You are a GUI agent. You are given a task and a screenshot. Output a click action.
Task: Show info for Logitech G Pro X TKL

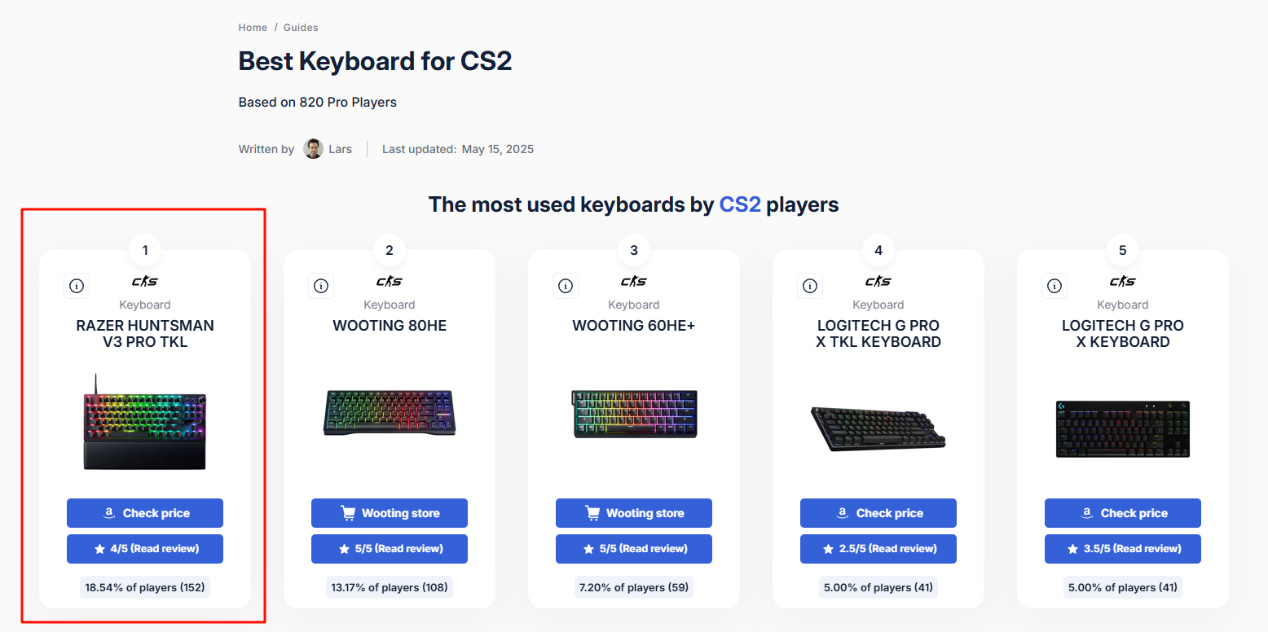(810, 286)
